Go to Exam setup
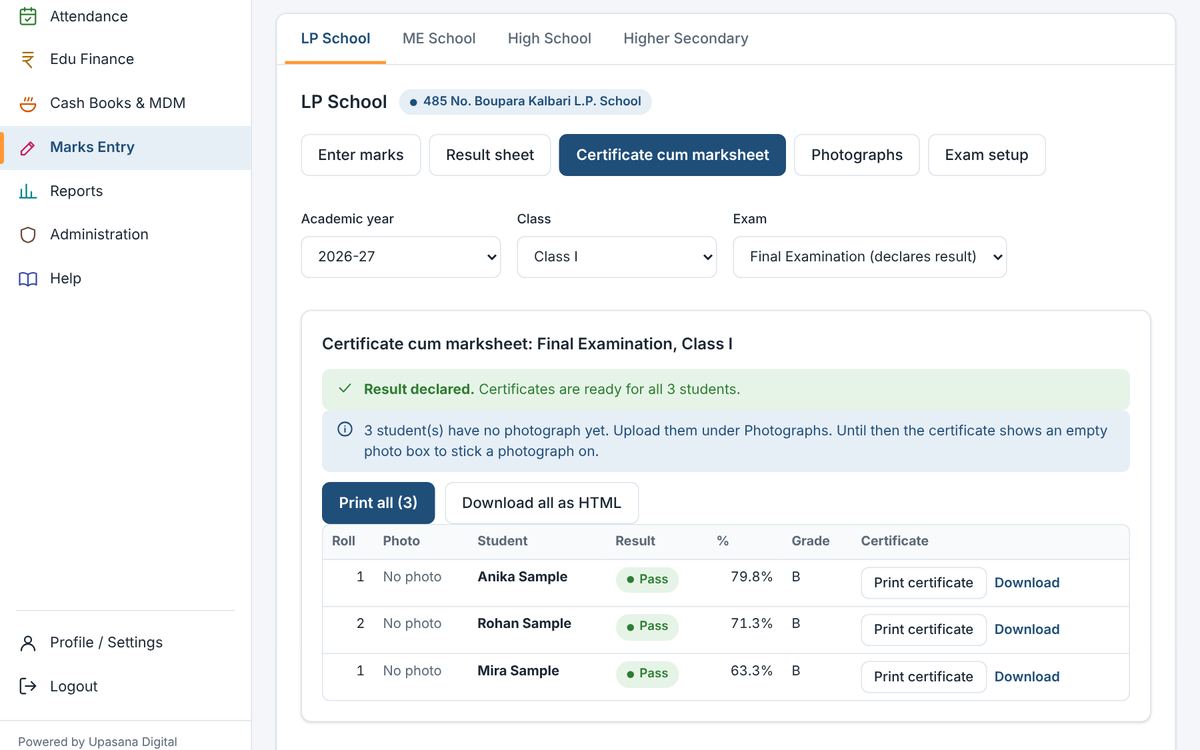 pos(987,155)
